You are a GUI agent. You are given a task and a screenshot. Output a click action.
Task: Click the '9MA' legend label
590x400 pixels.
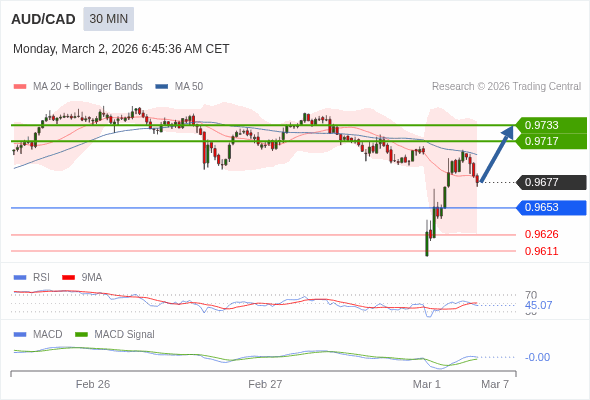point(92,277)
